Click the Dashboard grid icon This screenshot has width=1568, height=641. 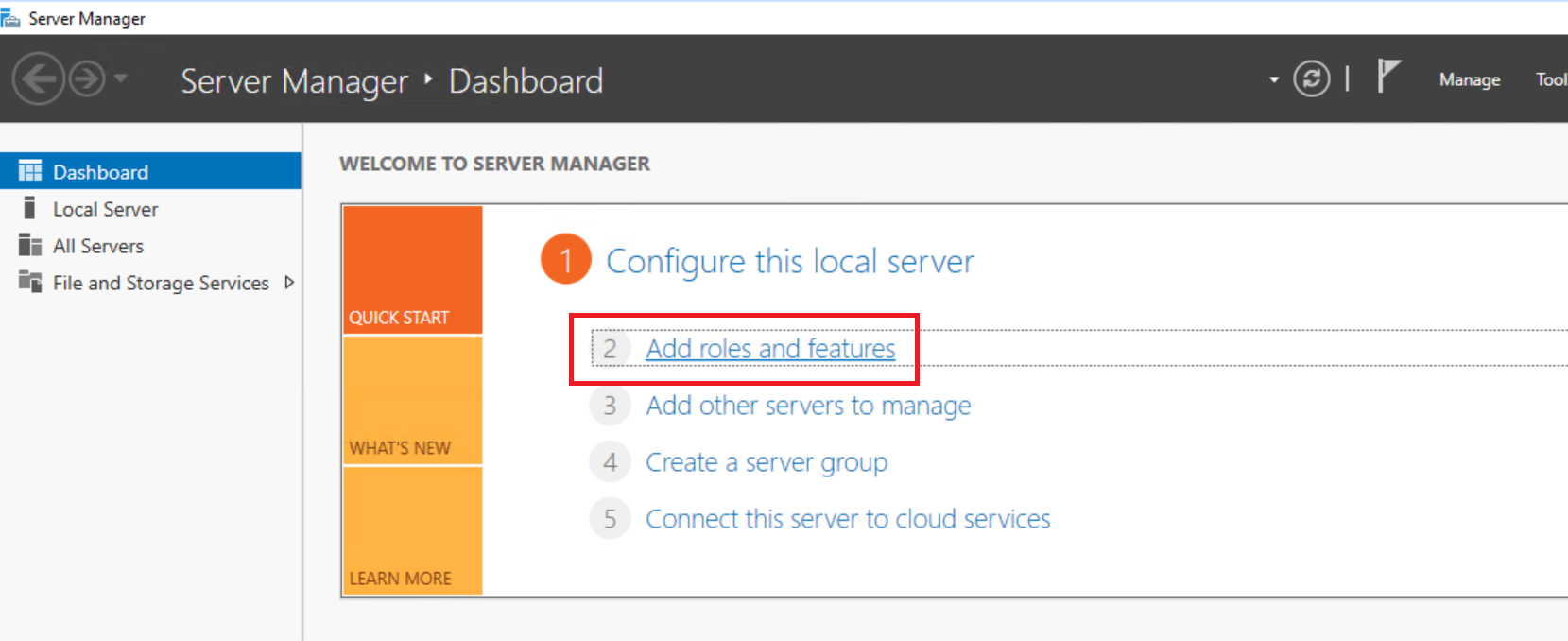click(x=30, y=171)
